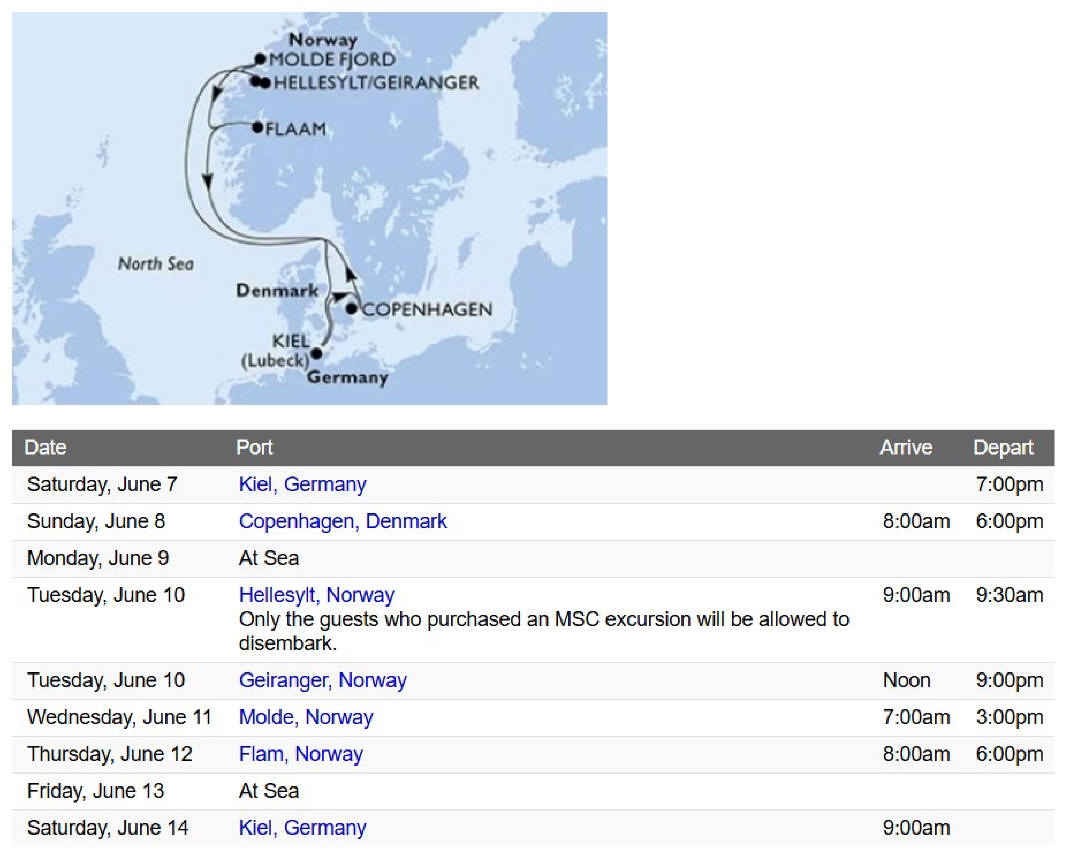Click the Geiranger, Norway port link
The height and width of the screenshot is (863, 1070).
[322, 680]
